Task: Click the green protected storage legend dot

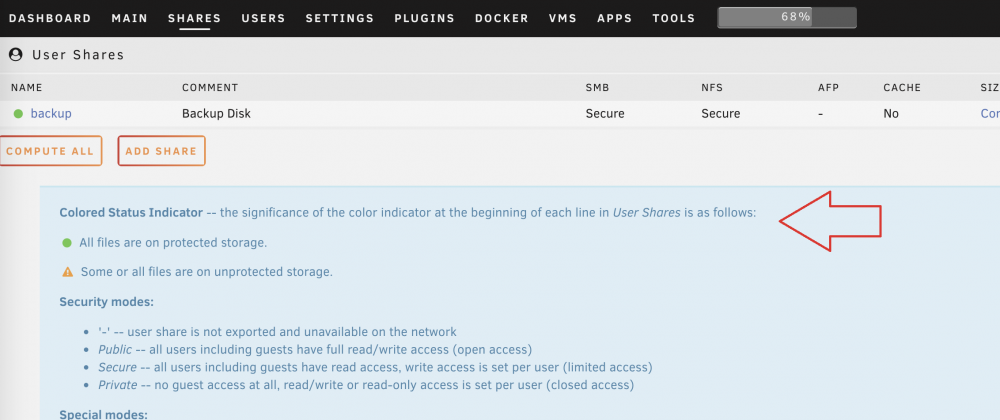Action: [66, 243]
